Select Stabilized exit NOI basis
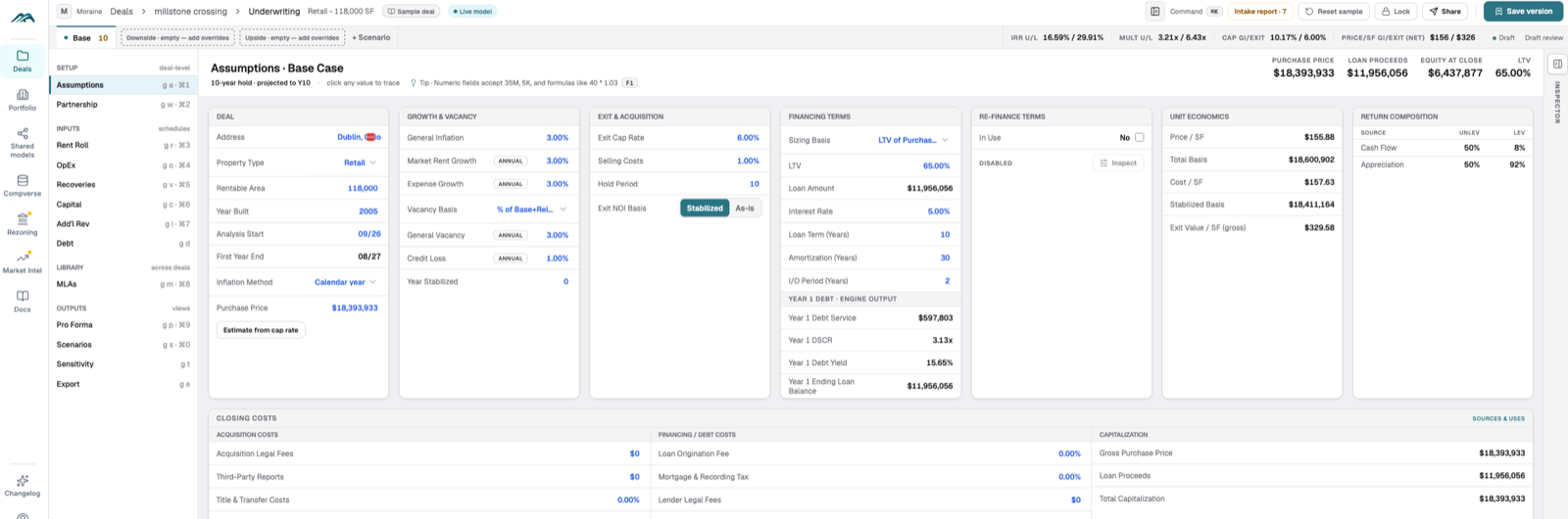 click(705, 208)
